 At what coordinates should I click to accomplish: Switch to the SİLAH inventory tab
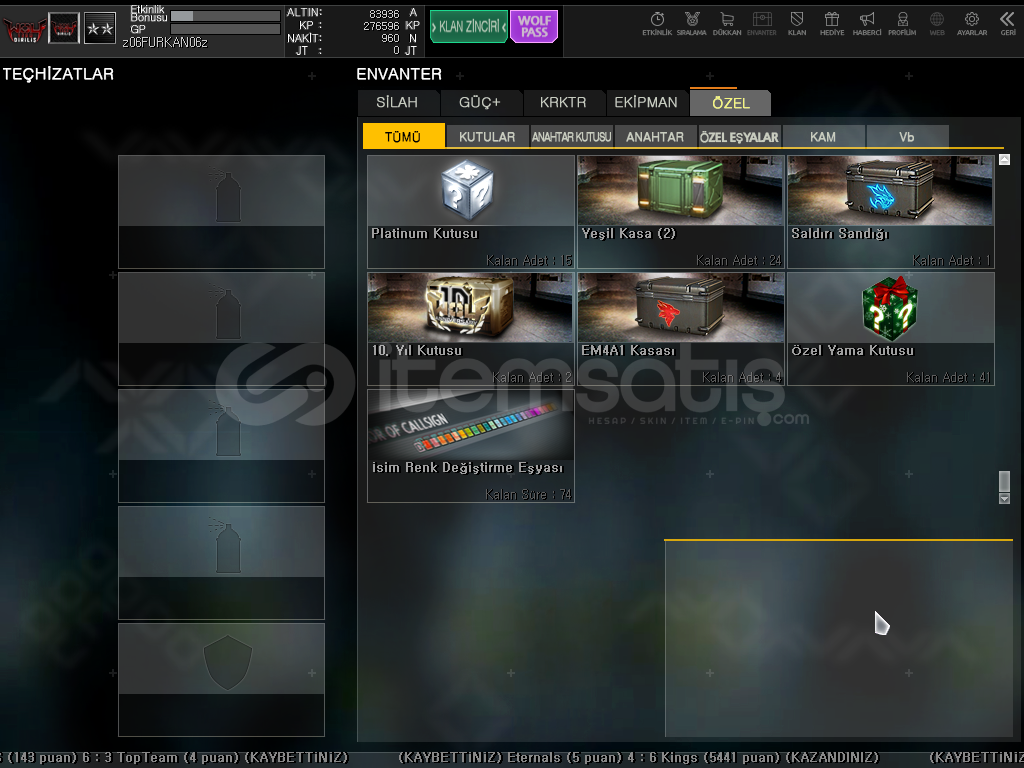pyautogui.click(x=397, y=103)
